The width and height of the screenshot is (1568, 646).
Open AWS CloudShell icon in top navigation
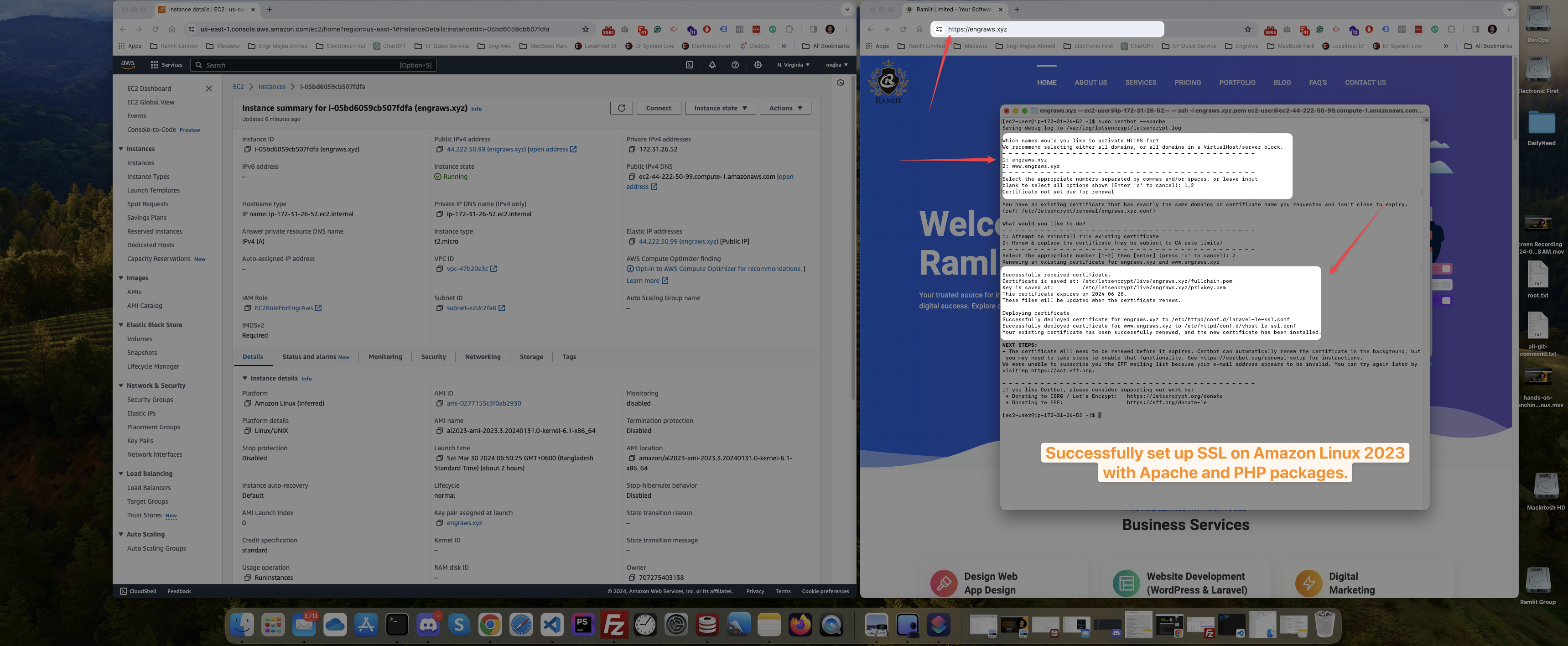click(x=689, y=64)
